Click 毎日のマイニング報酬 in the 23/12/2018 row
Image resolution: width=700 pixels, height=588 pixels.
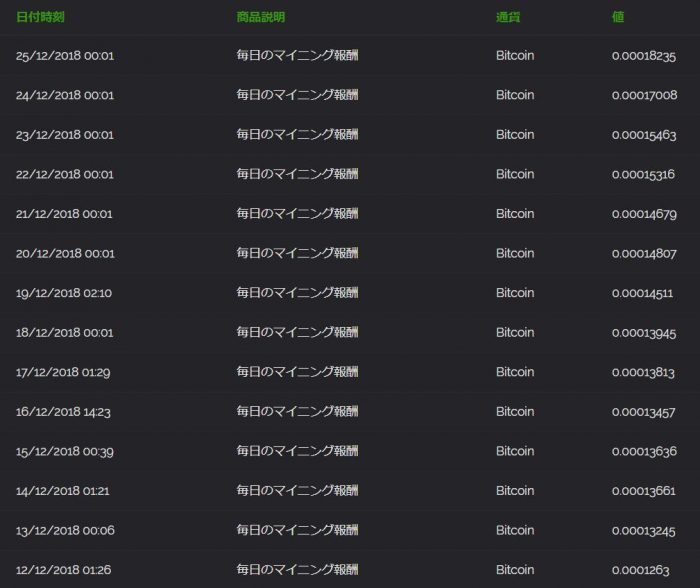(x=297, y=134)
